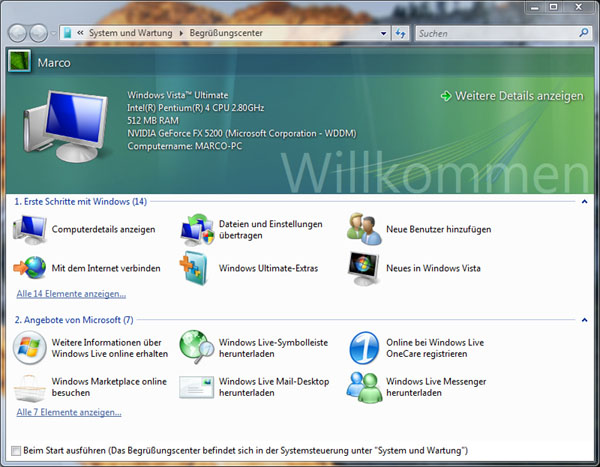Open the Windows Marketplace basket icon
600x467 pixels.
click(x=29, y=388)
